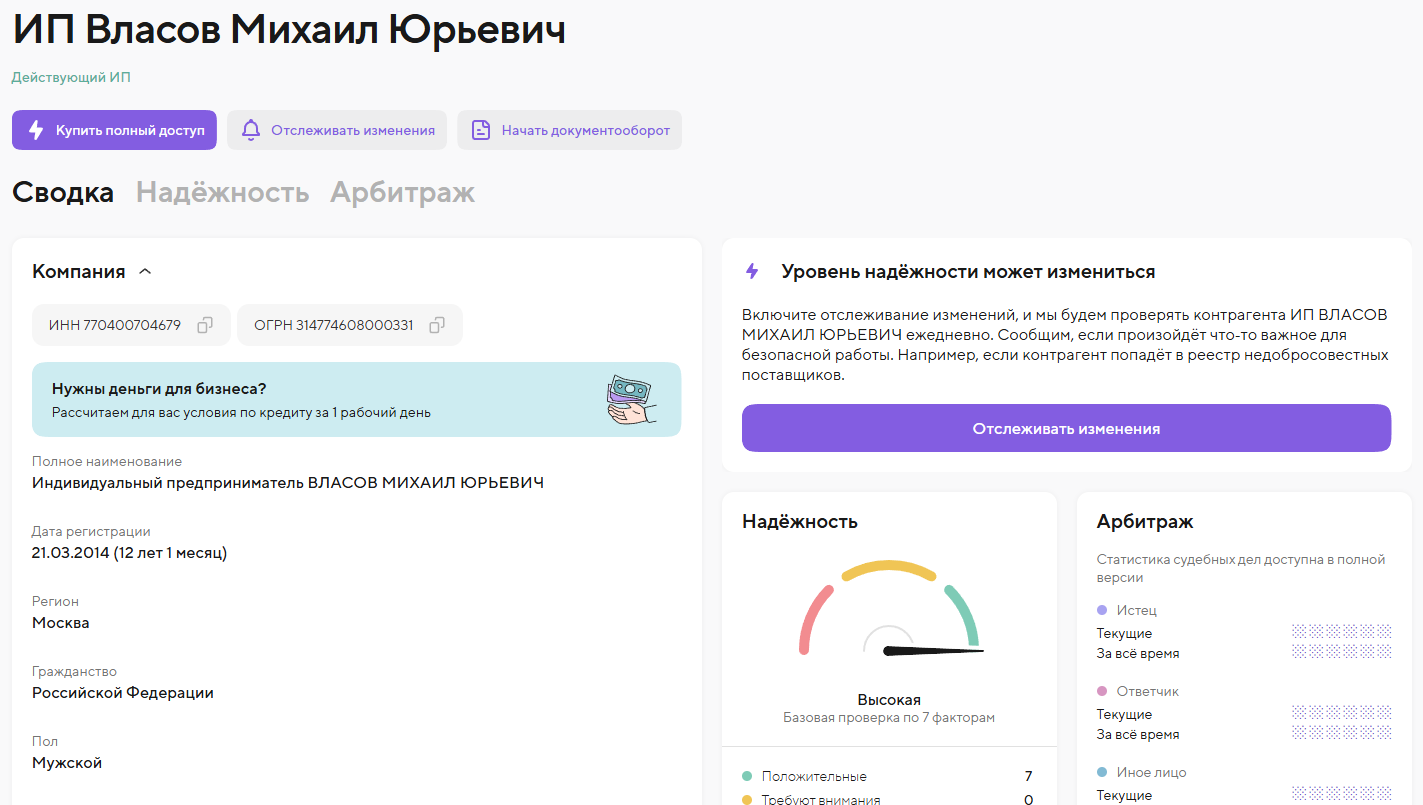Open the Арбитраж tab

tap(401, 192)
